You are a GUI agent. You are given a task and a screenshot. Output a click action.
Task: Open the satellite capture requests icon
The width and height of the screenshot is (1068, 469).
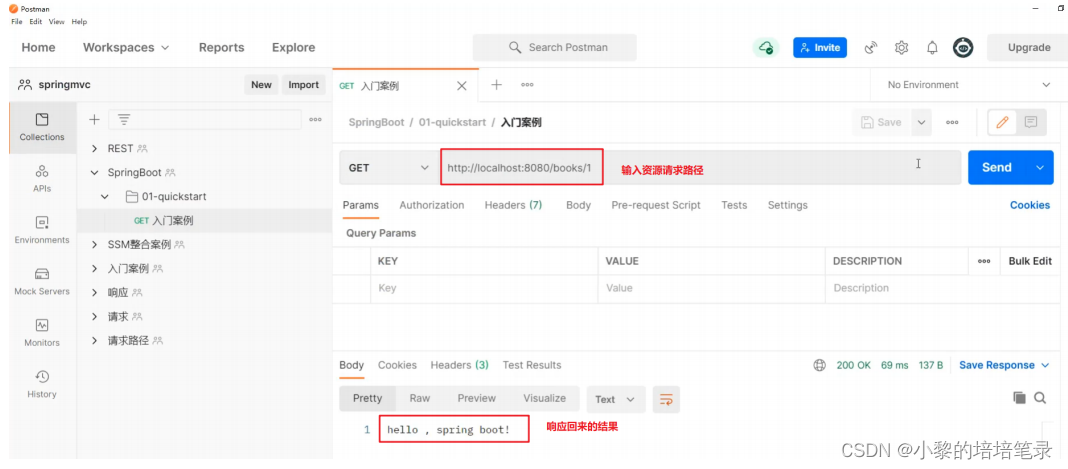pyautogui.click(x=870, y=48)
